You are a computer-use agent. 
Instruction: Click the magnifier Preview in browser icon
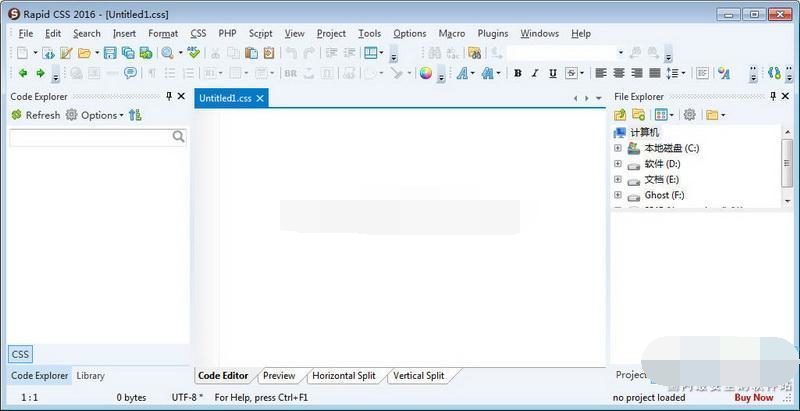167,53
